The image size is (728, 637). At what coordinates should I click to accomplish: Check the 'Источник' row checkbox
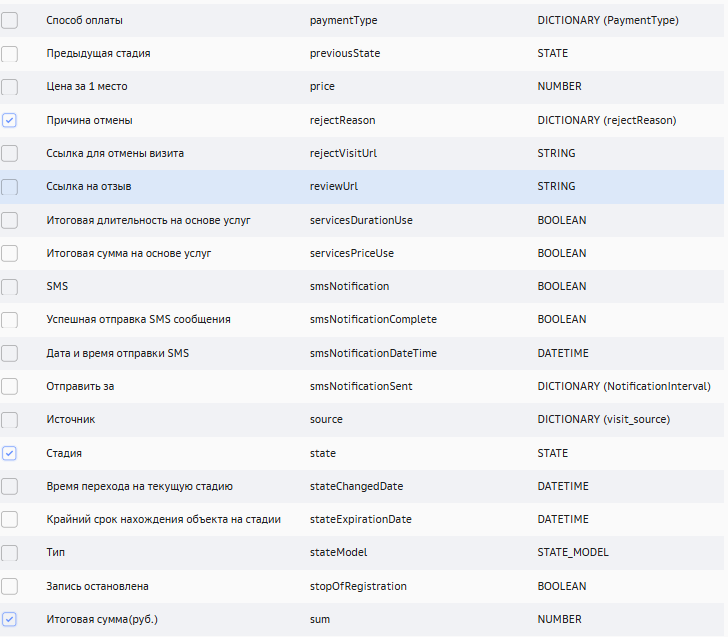[9, 420]
